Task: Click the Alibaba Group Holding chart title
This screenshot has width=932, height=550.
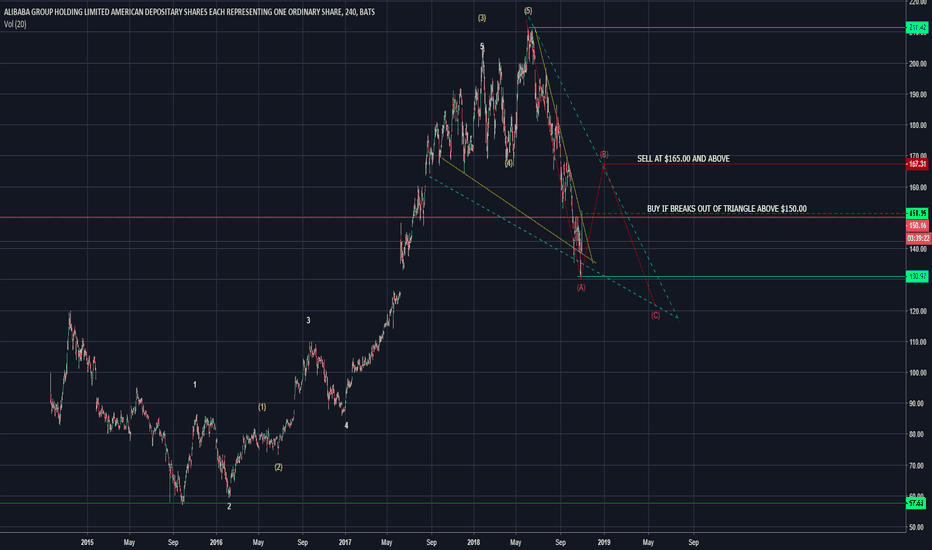Action: (x=189, y=11)
